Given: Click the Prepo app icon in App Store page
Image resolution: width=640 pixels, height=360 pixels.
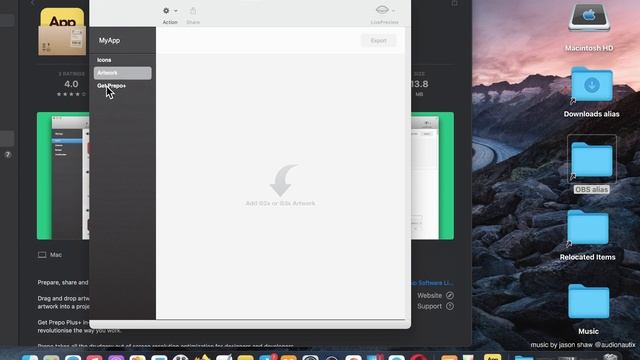Looking at the screenshot, I should [62, 31].
